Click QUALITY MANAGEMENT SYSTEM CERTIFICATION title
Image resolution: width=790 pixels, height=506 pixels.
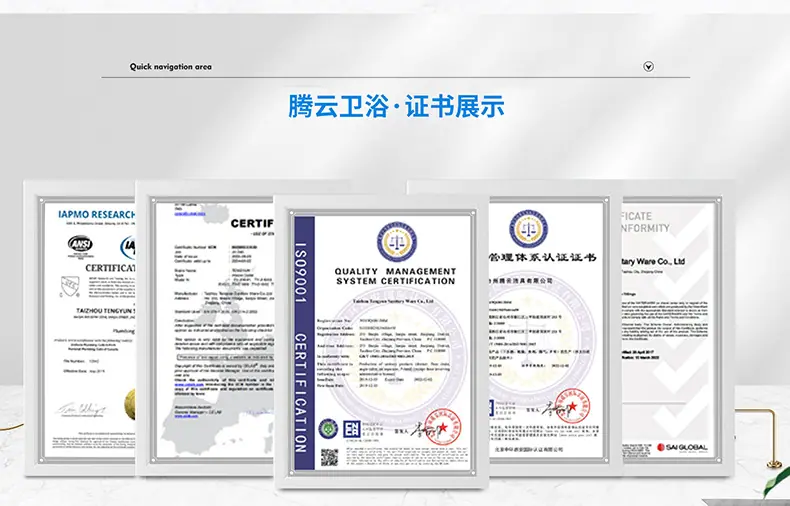pos(396,276)
